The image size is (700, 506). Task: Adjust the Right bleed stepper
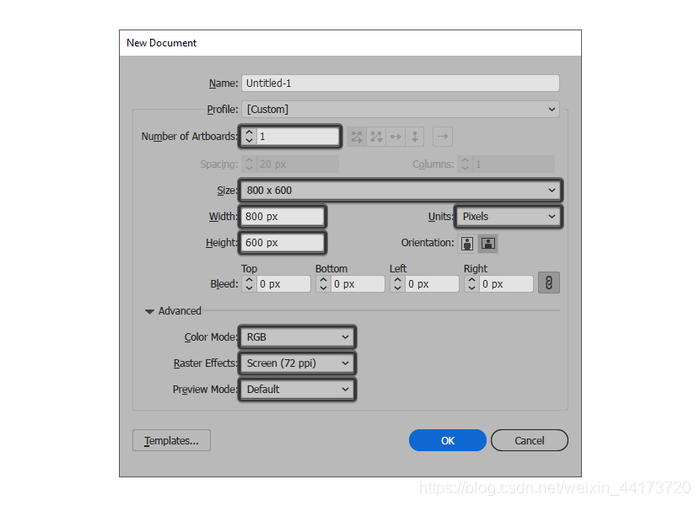coord(471,284)
